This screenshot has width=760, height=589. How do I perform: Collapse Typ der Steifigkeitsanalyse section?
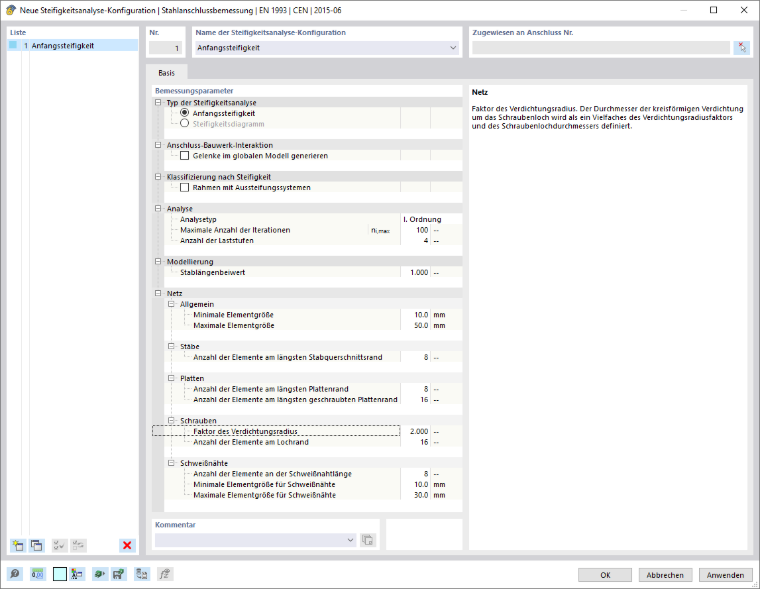point(158,102)
